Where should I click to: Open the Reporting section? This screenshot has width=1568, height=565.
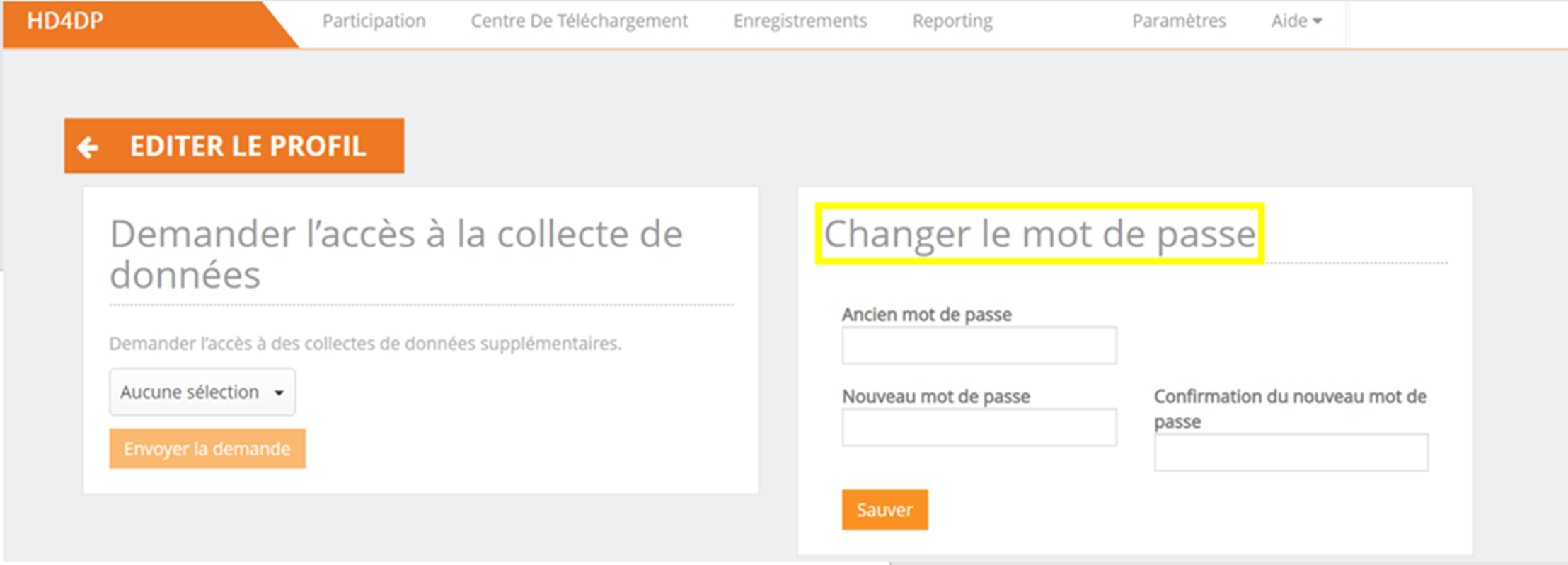(x=952, y=21)
